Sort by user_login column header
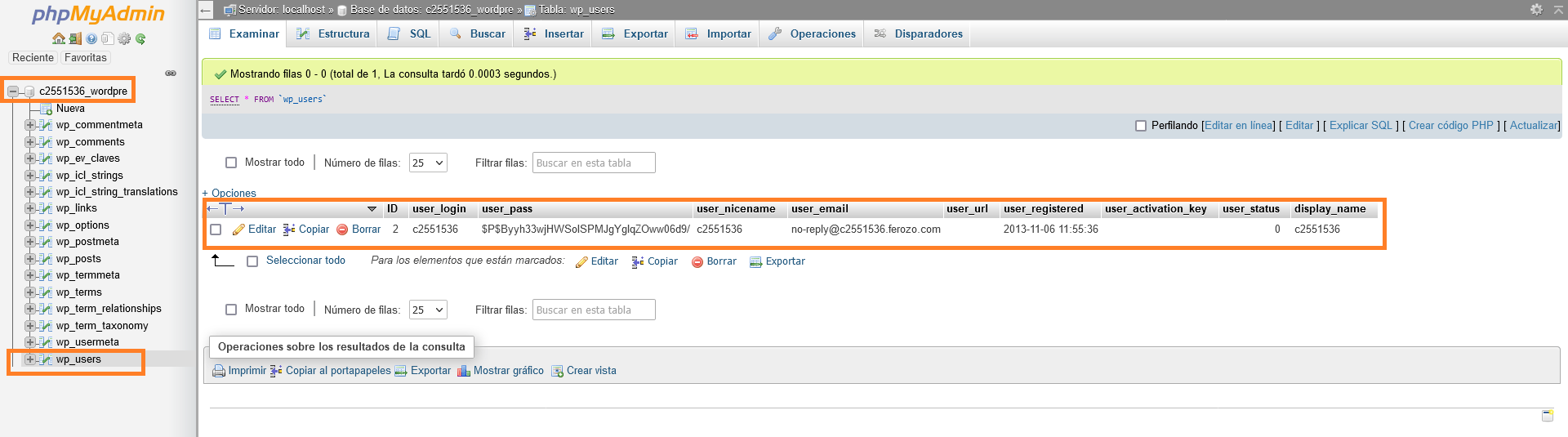The width and height of the screenshot is (1568, 437). pos(439,209)
